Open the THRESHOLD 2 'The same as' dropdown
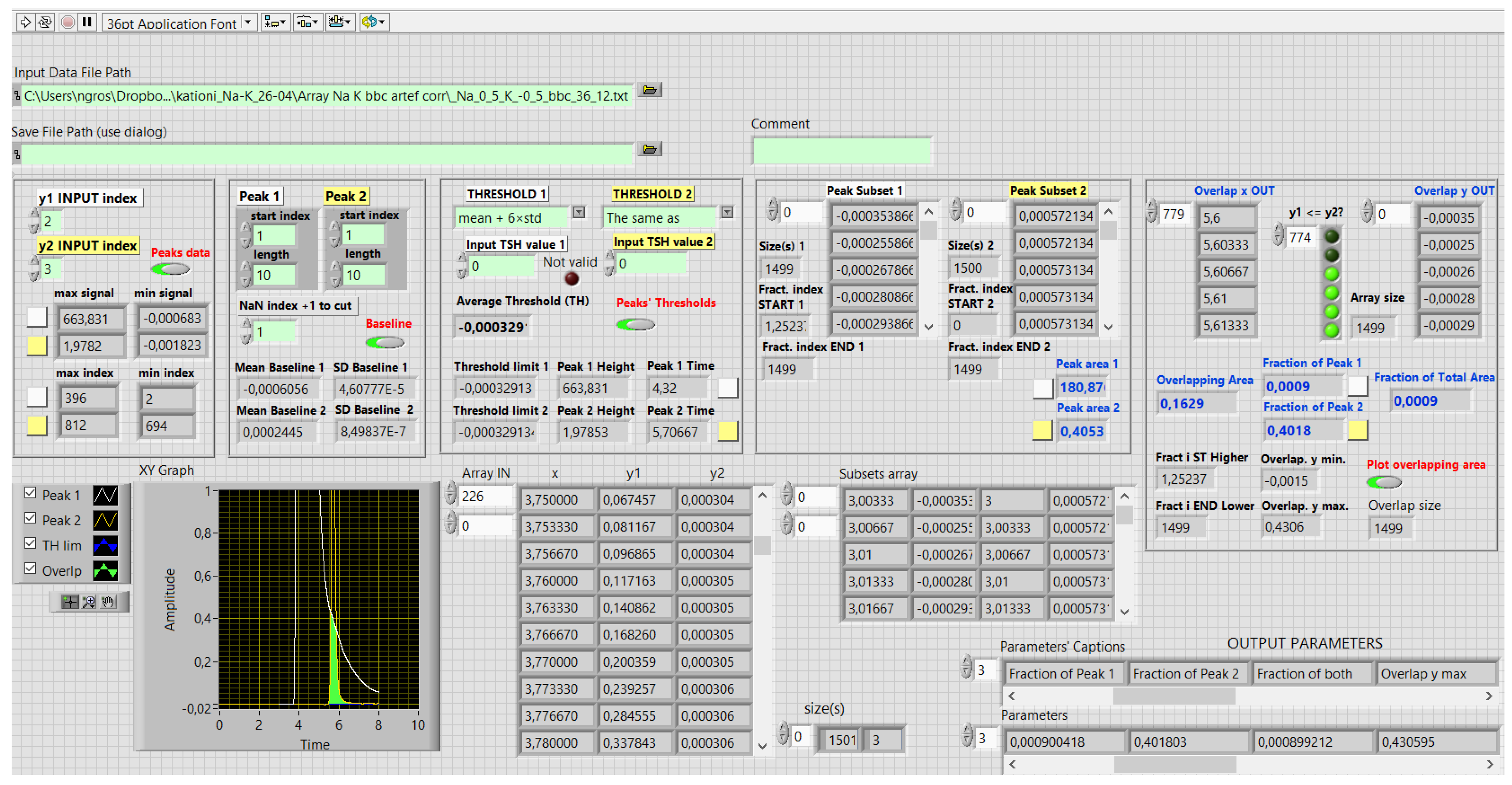 pos(727,212)
